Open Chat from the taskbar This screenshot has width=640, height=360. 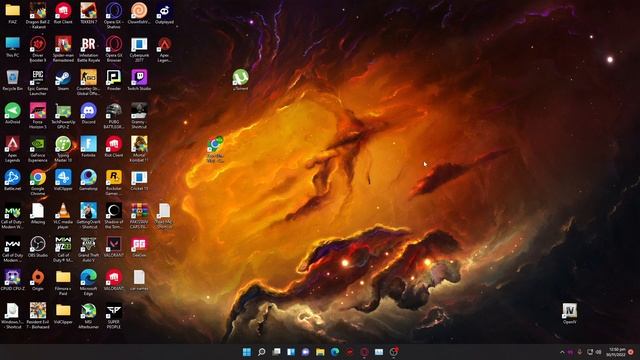(x=306, y=352)
